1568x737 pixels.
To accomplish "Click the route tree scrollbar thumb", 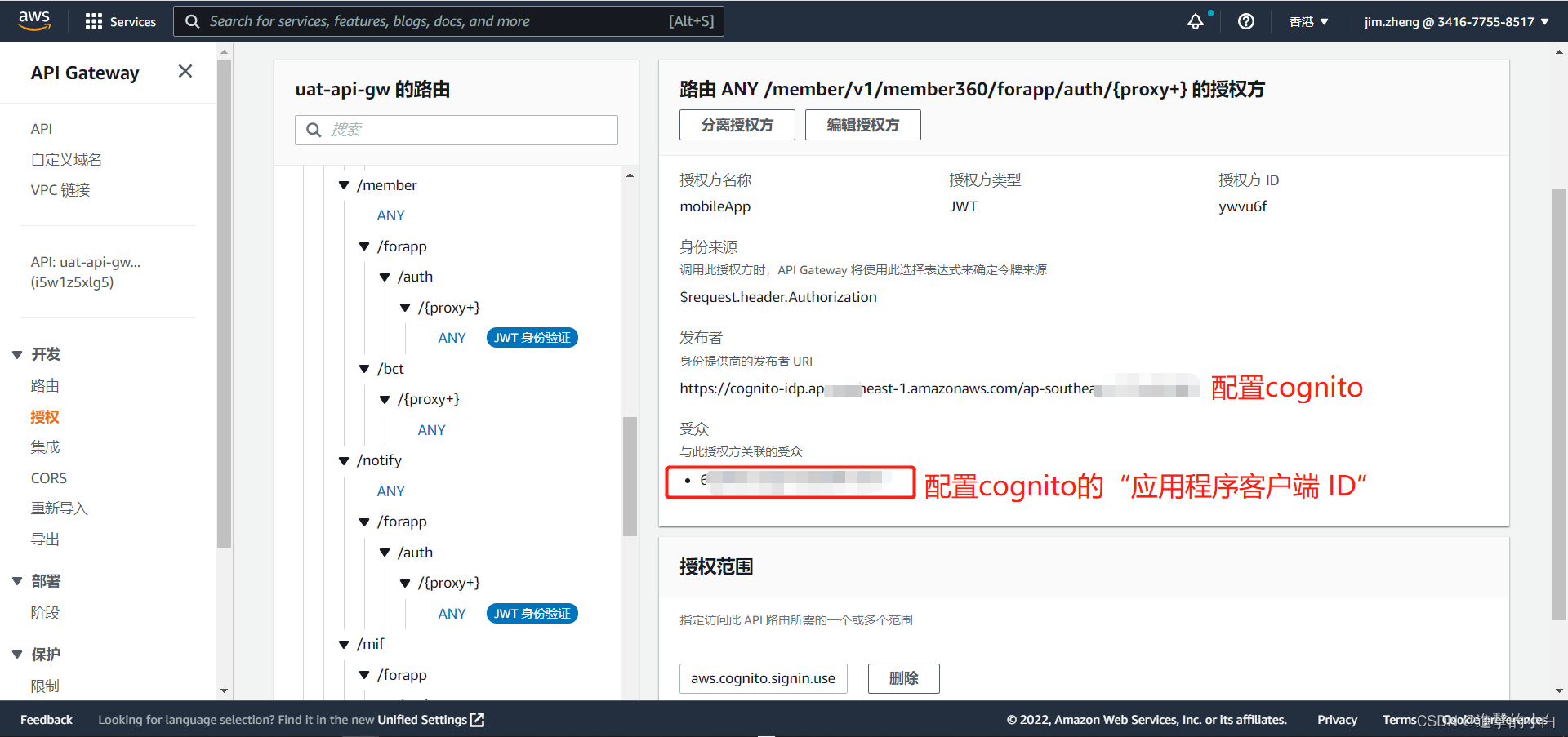I will 630,476.
